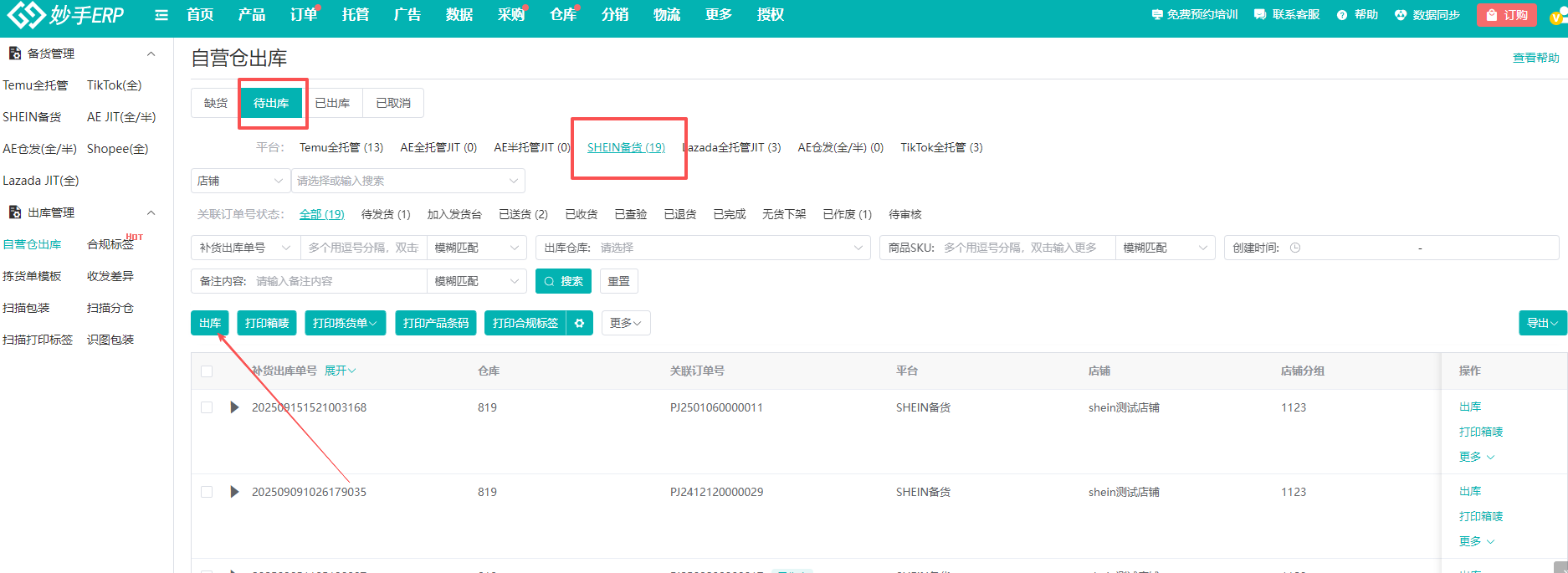Screen dimensions: 1568x573
Task: Expand 展开 link in table header
Action: coord(341,371)
